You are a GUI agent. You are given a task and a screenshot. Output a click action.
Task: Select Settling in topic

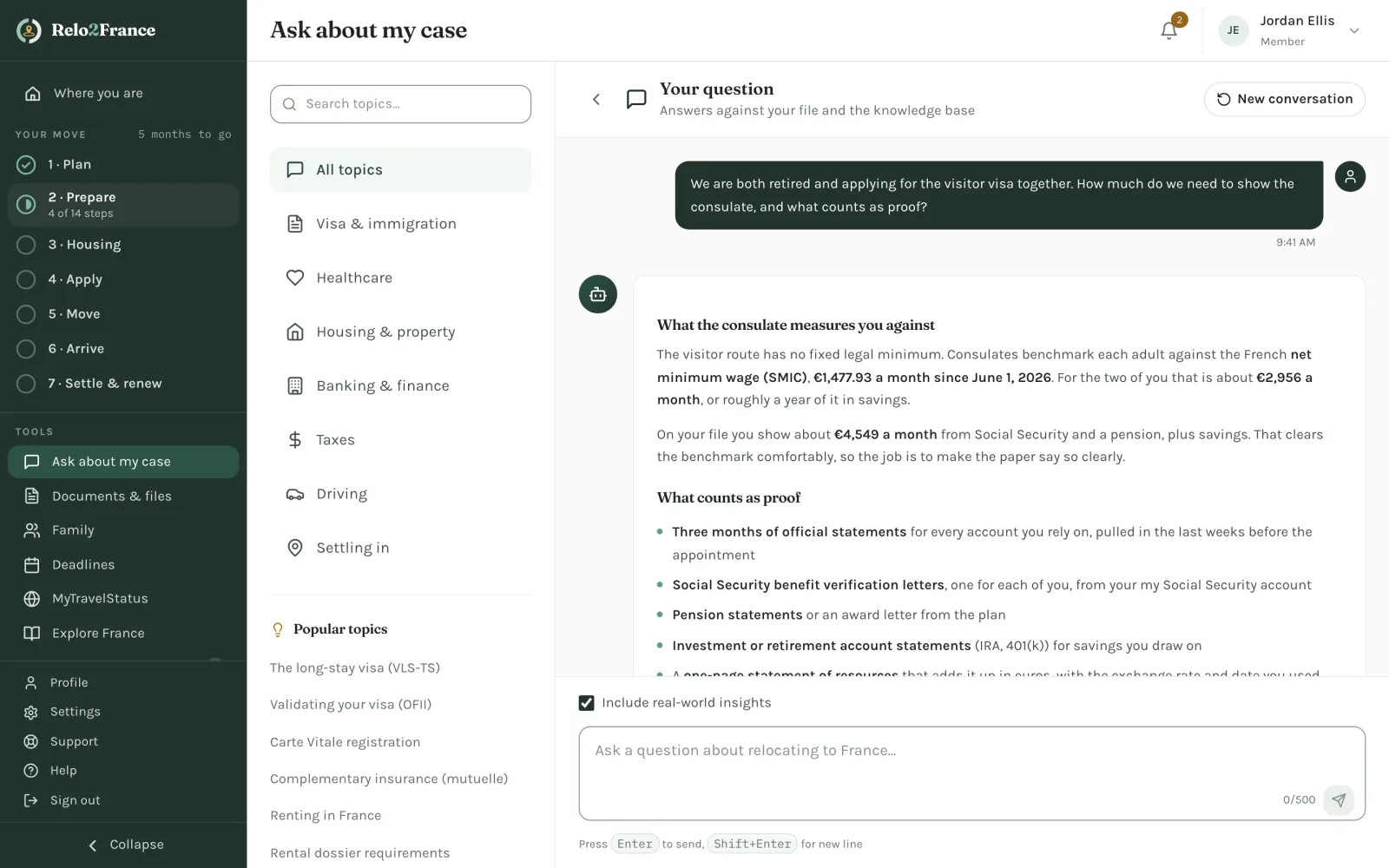click(x=400, y=548)
